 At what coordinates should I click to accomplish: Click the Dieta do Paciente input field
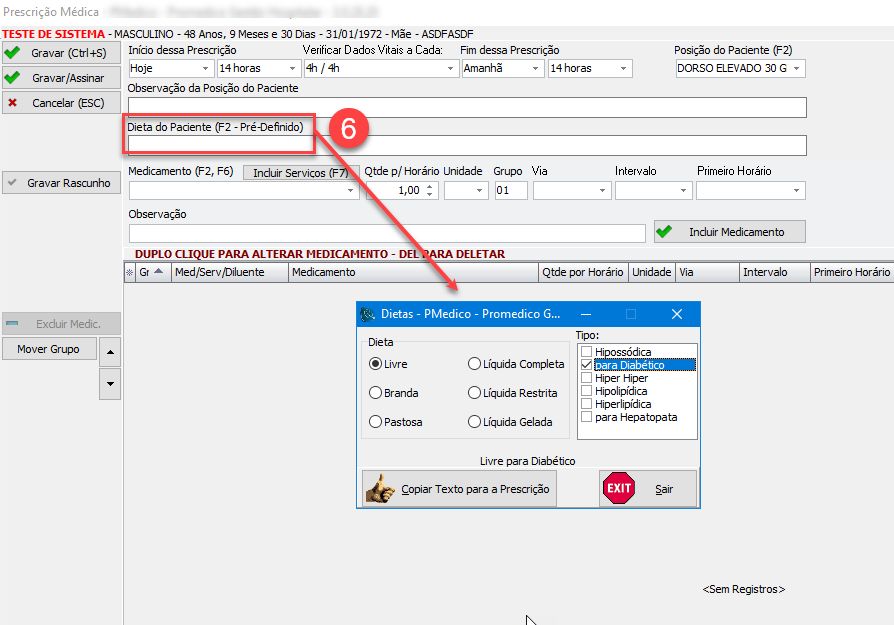466,146
